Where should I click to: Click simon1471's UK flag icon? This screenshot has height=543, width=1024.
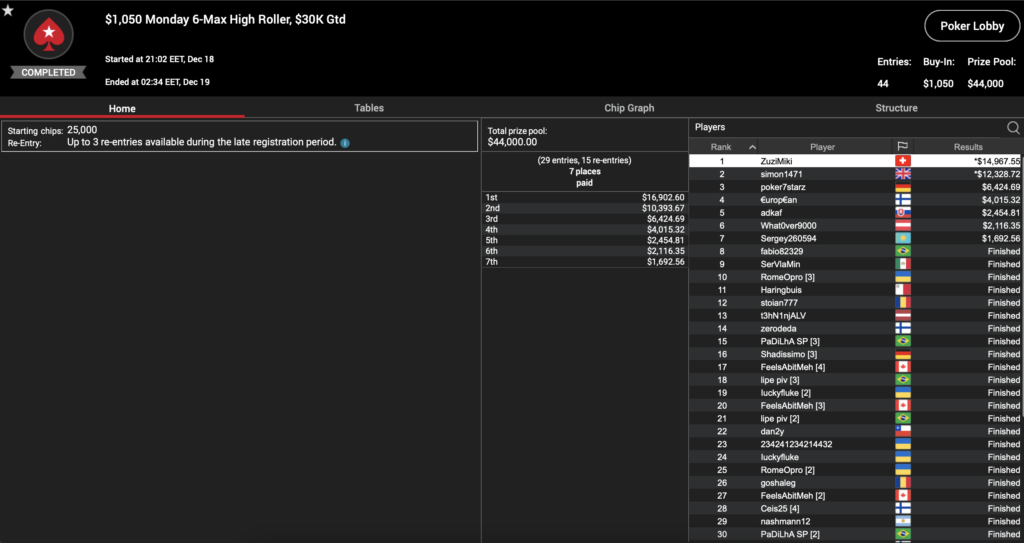coord(902,174)
